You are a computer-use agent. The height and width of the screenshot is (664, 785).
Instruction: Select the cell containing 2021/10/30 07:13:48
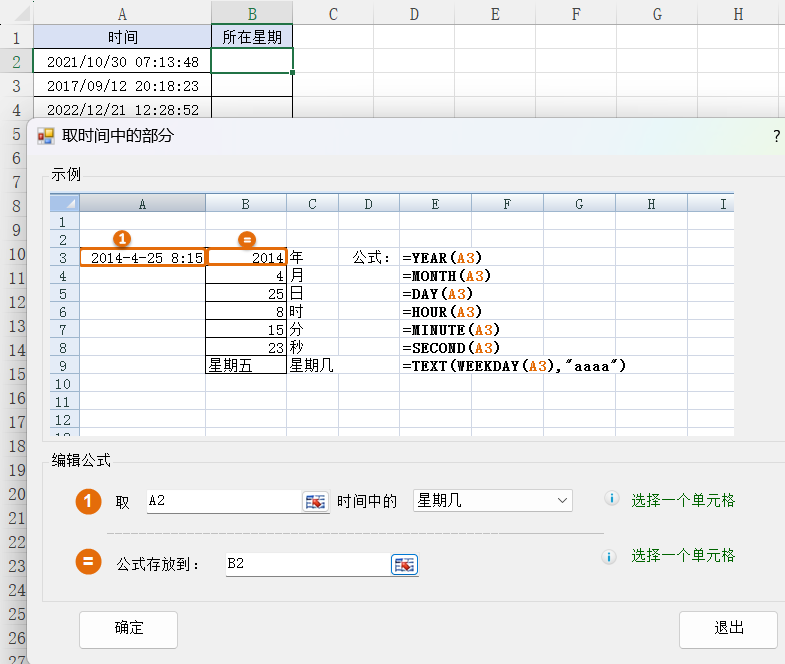click(x=122, y=62)
